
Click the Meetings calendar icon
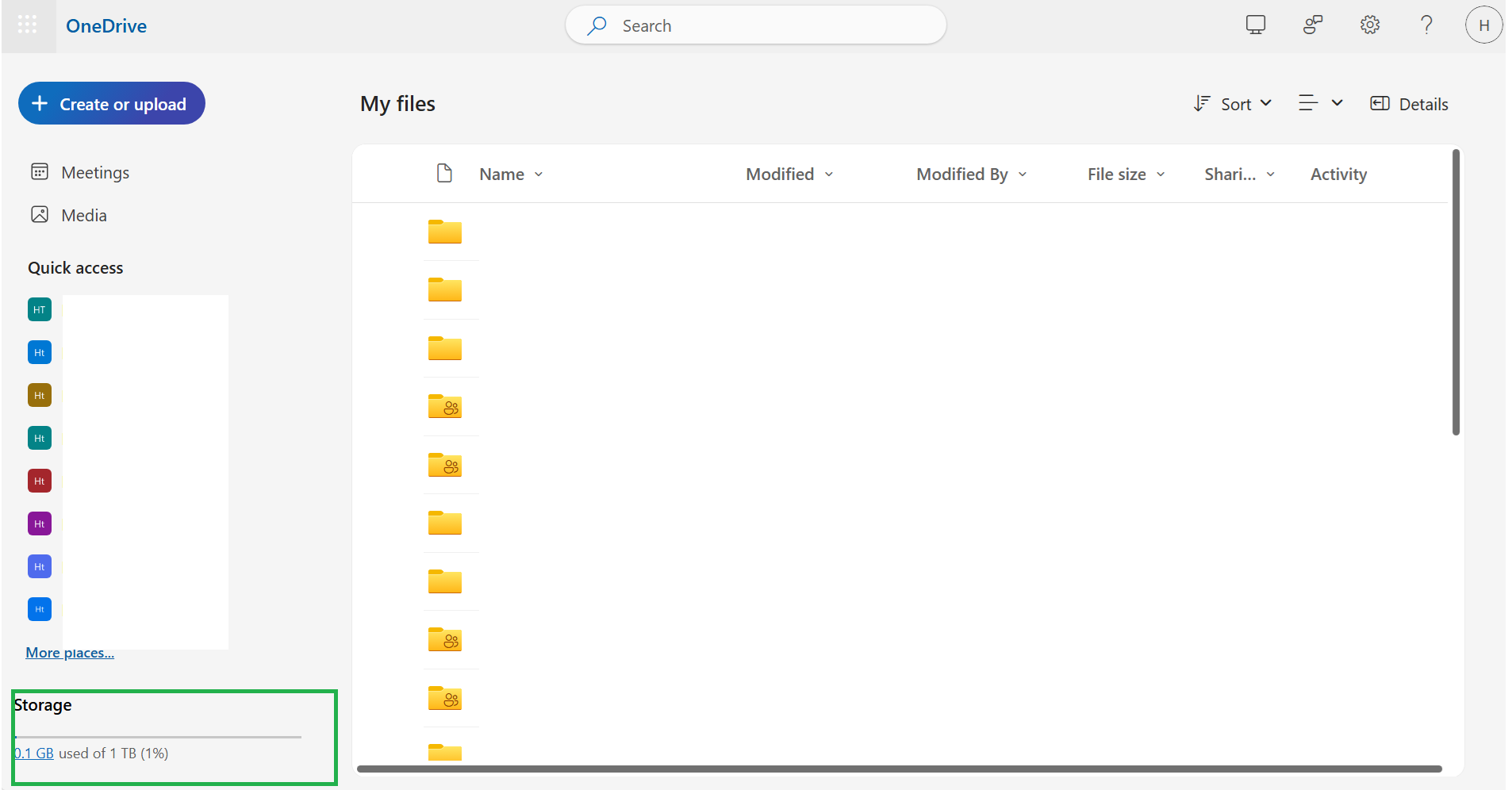click(40, 171)
